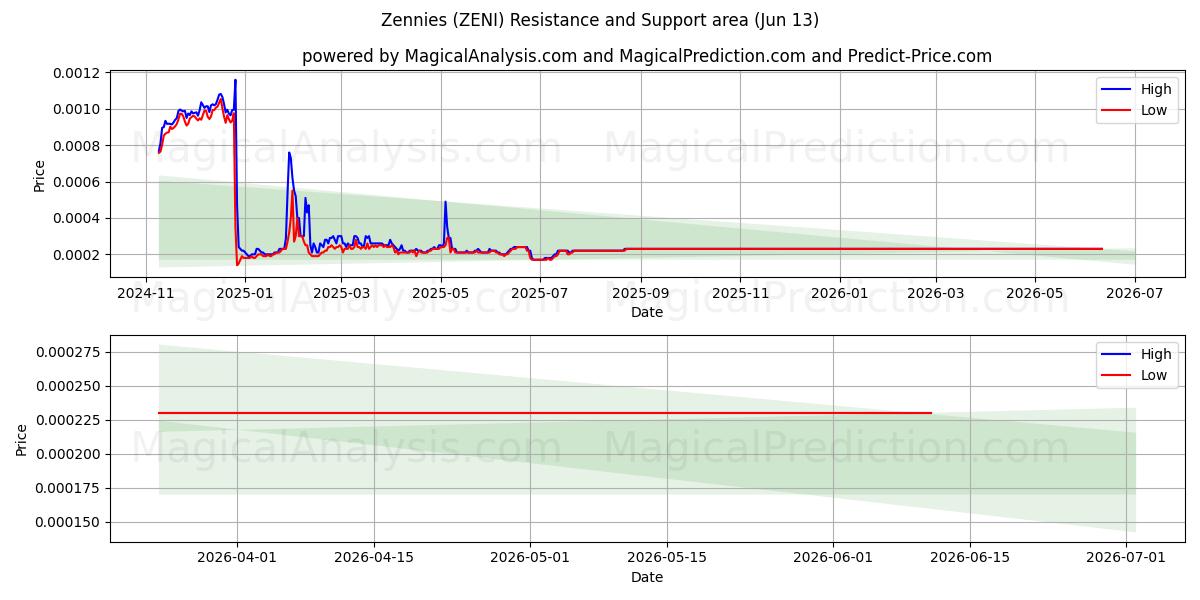Click the 2026-07-01 date tick label
This screenshot has height=600, width=1200.
point(1126,558)
